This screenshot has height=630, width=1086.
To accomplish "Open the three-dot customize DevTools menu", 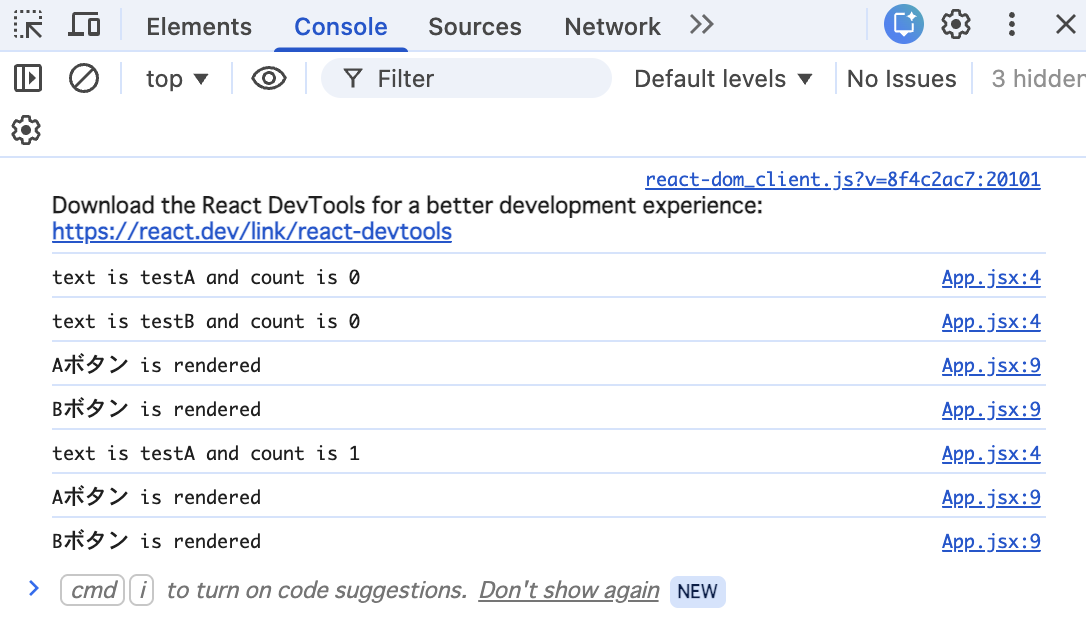I will point(1012,25).
